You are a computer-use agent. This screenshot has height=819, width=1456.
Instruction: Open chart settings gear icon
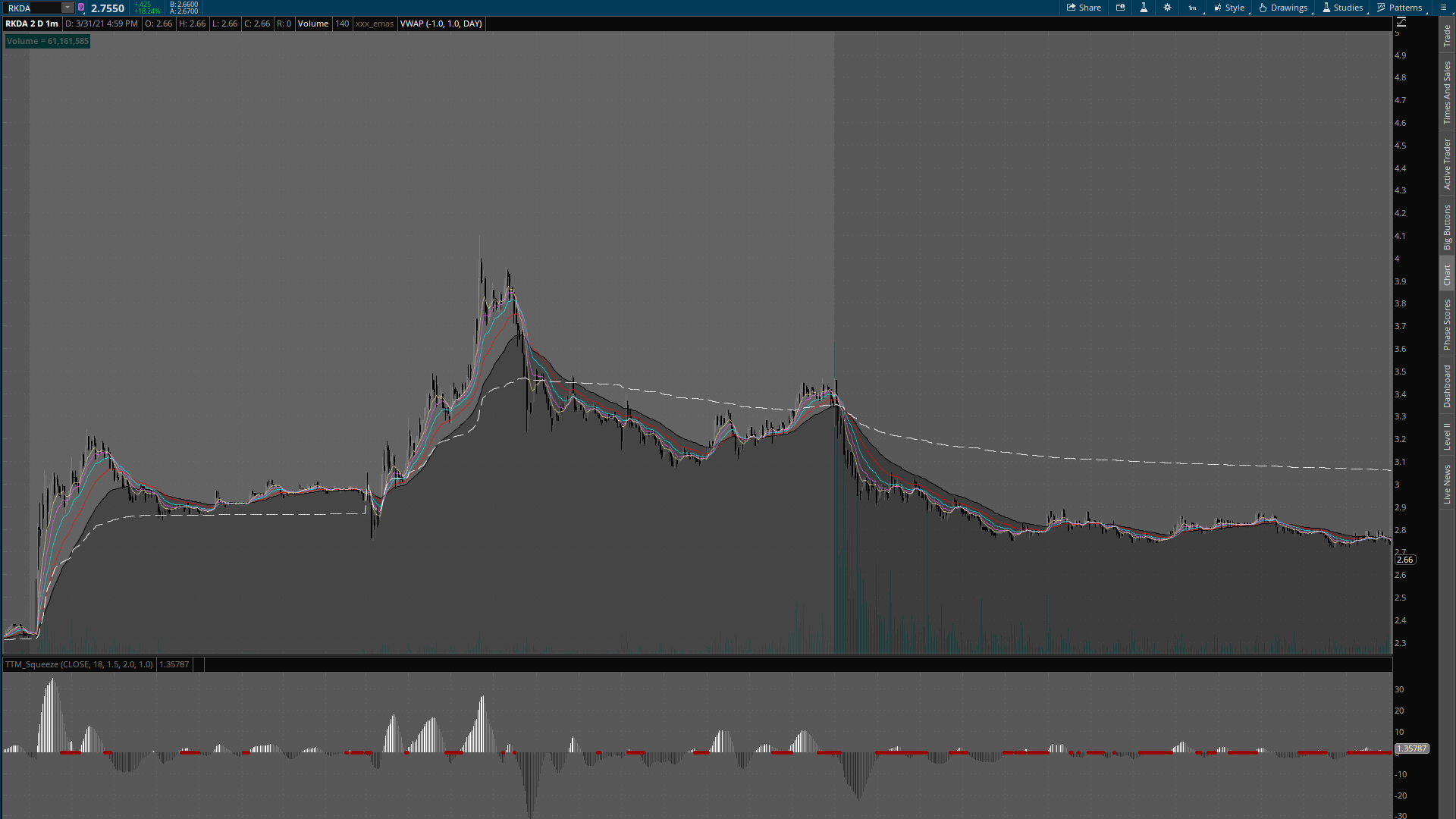[x=1167, y=8]
